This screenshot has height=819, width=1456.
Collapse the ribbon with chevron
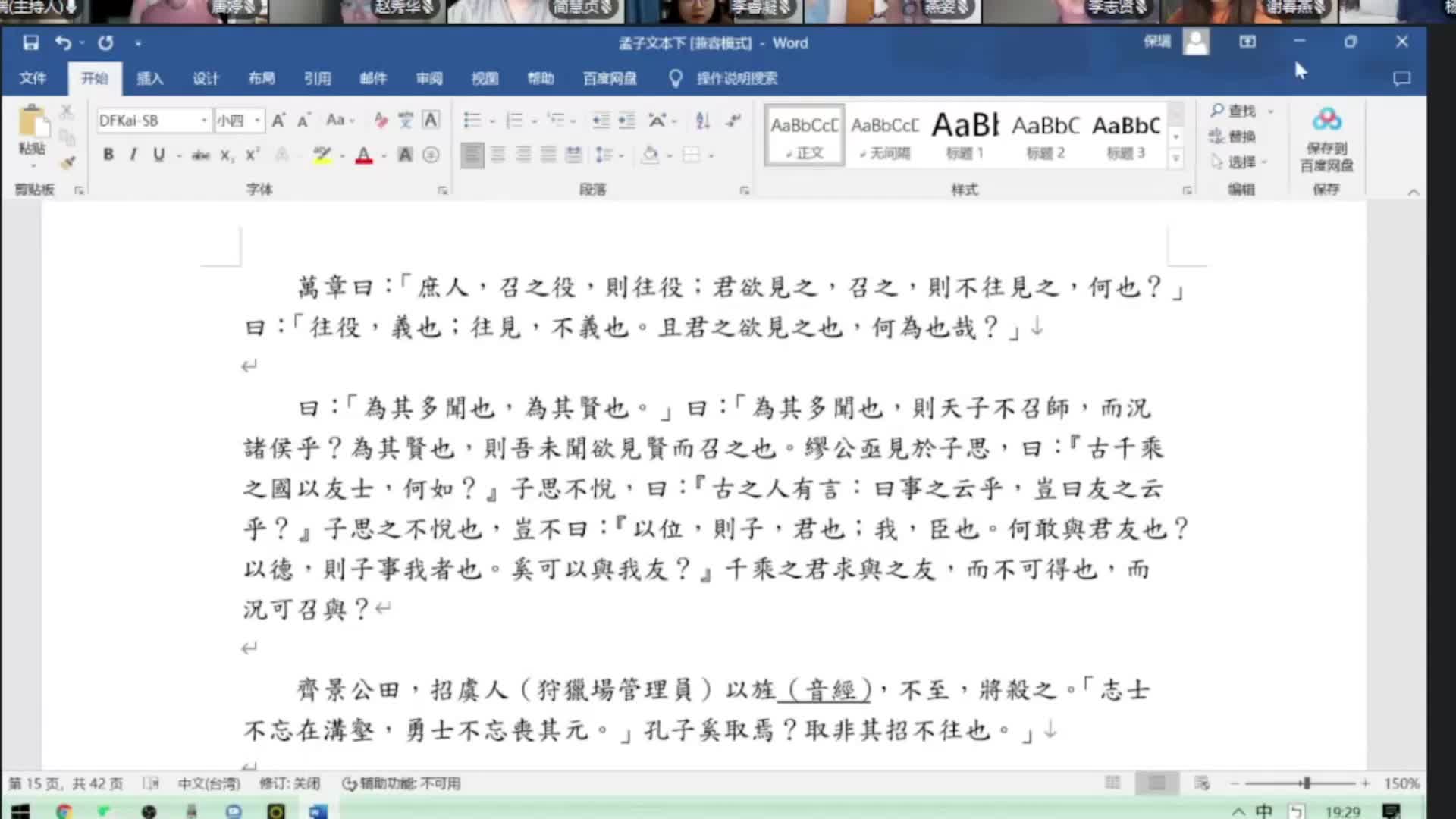[1414, 193]
